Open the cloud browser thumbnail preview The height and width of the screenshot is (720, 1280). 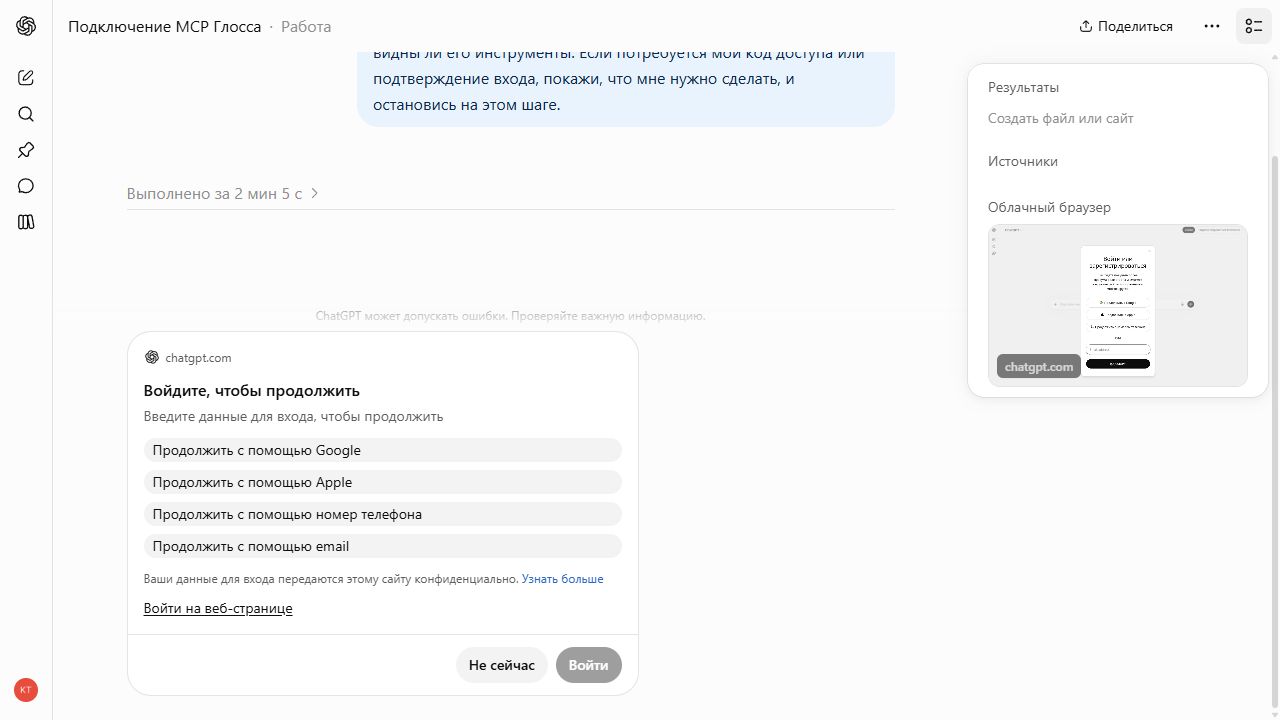[1118, 305]
